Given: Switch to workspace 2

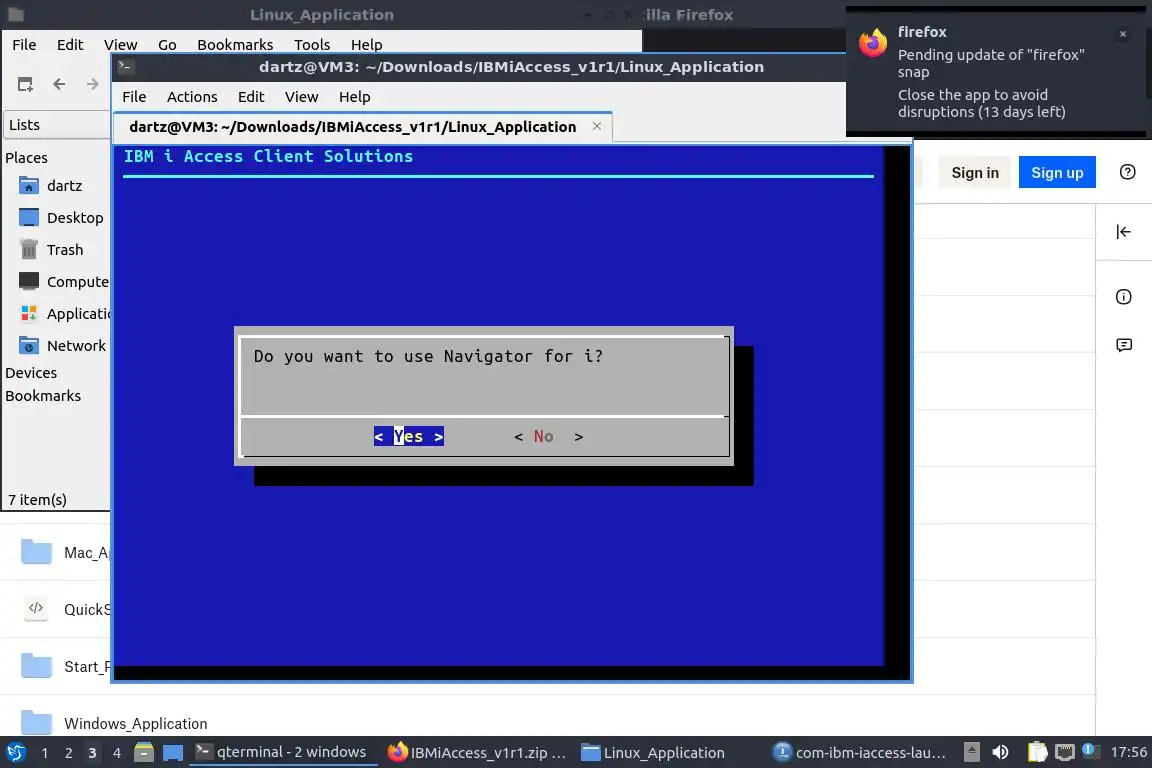Looking at the screenshot, I should (68, 753).
